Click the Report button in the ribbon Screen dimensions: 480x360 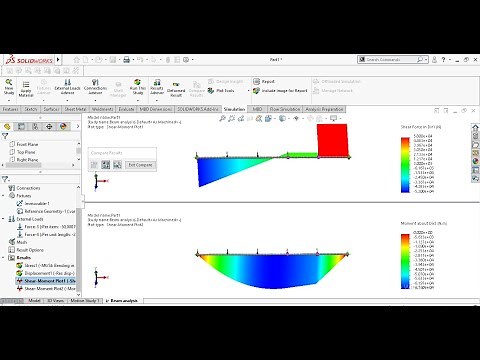(x=264, y=81)
